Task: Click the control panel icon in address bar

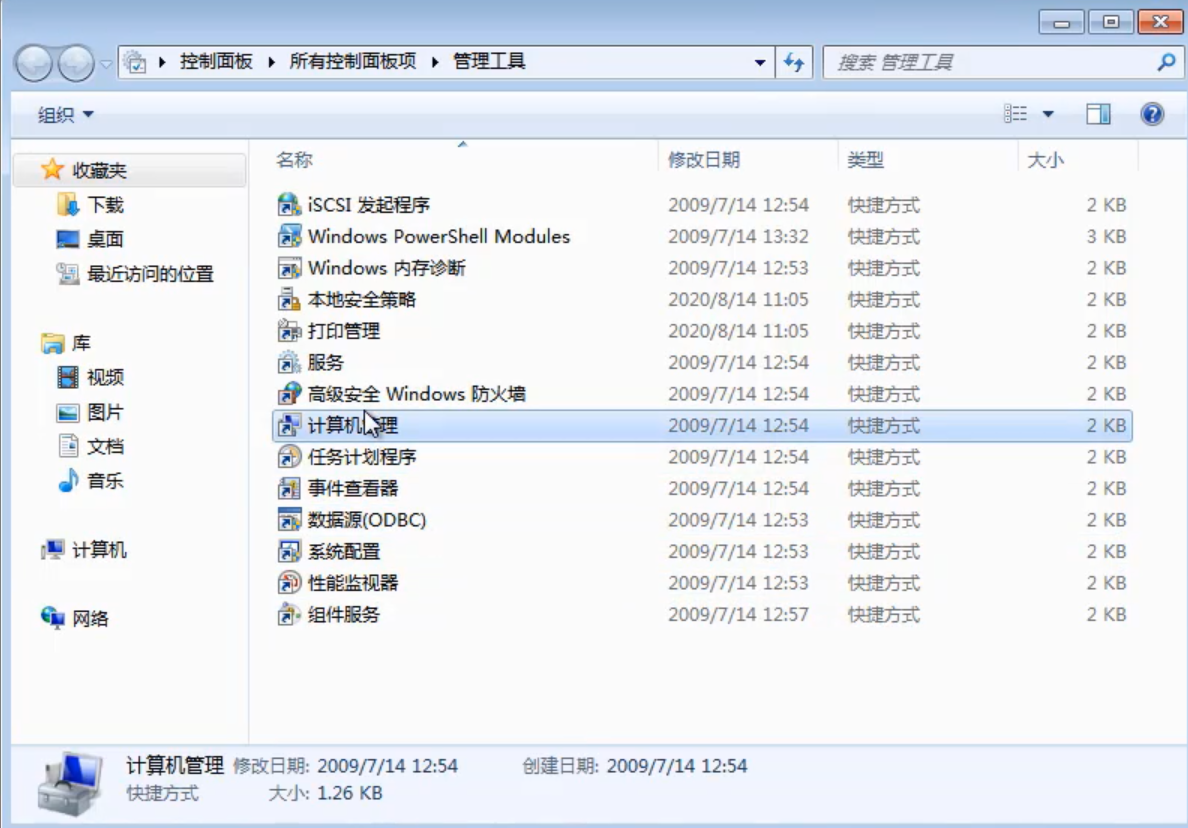Action: (x=135, y=62)
